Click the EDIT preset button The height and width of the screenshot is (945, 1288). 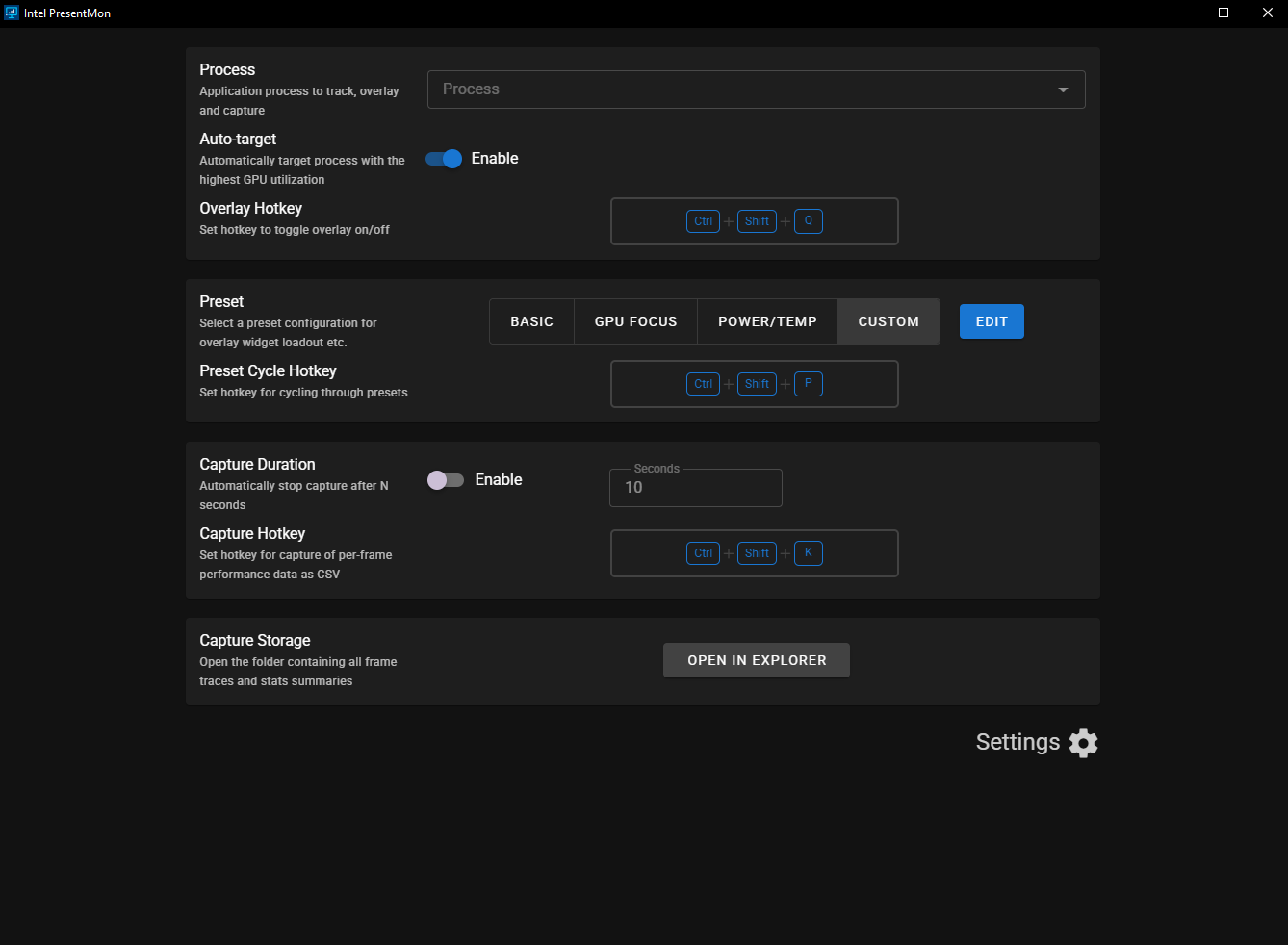(x=992, y=321)
